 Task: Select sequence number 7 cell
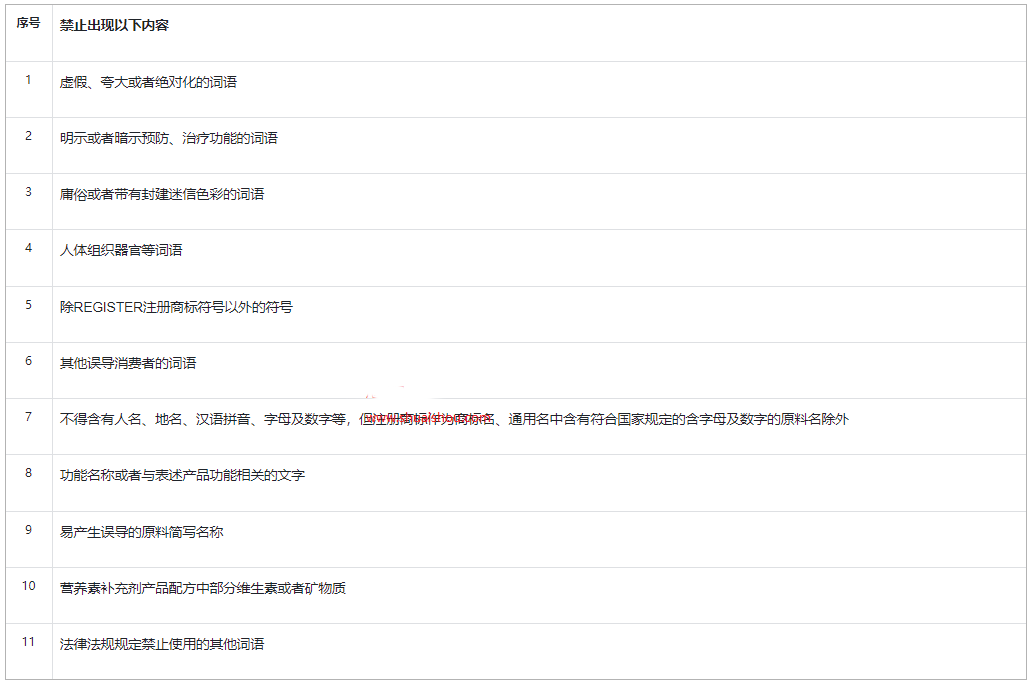pos(28,416)
